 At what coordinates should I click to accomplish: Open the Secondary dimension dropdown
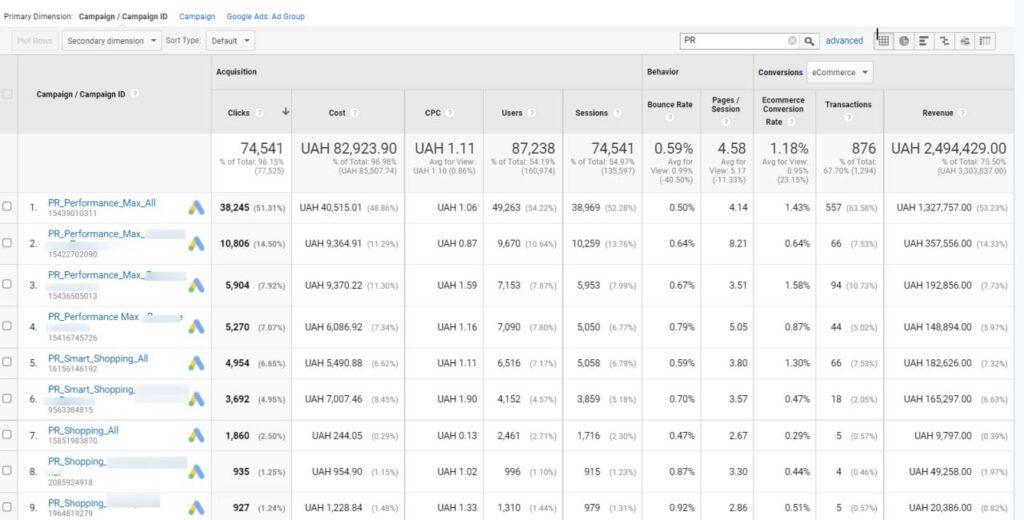tap(112, 41)
